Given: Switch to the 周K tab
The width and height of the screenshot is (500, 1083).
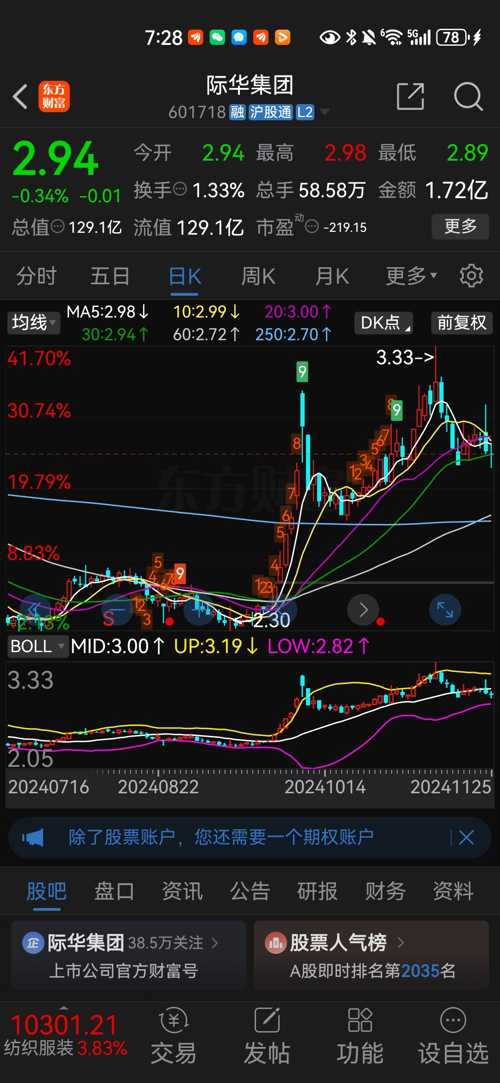Looking at the screenshot, I should pyautogui.click(x=258, y=277).
